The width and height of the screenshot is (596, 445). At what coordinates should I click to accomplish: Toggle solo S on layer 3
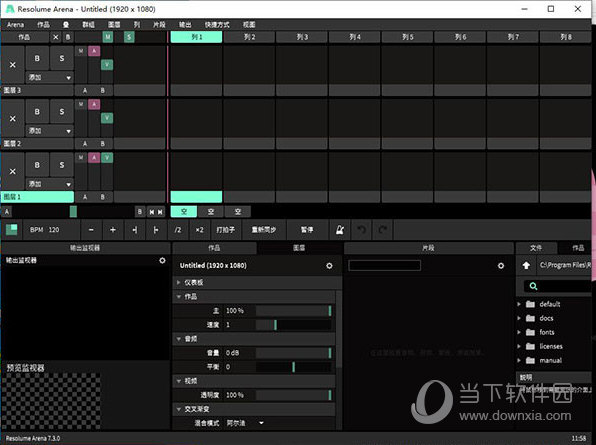tap(62, 58)
